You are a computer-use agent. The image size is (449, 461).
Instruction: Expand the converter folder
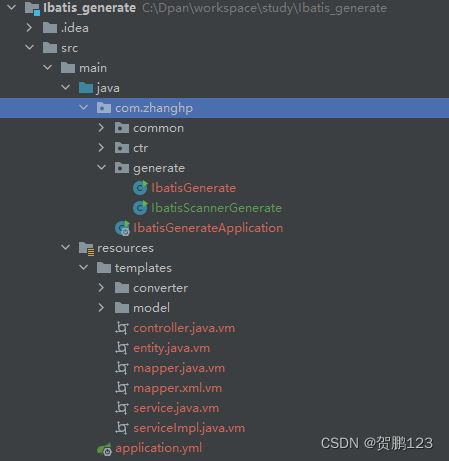[x=101, y=288]
